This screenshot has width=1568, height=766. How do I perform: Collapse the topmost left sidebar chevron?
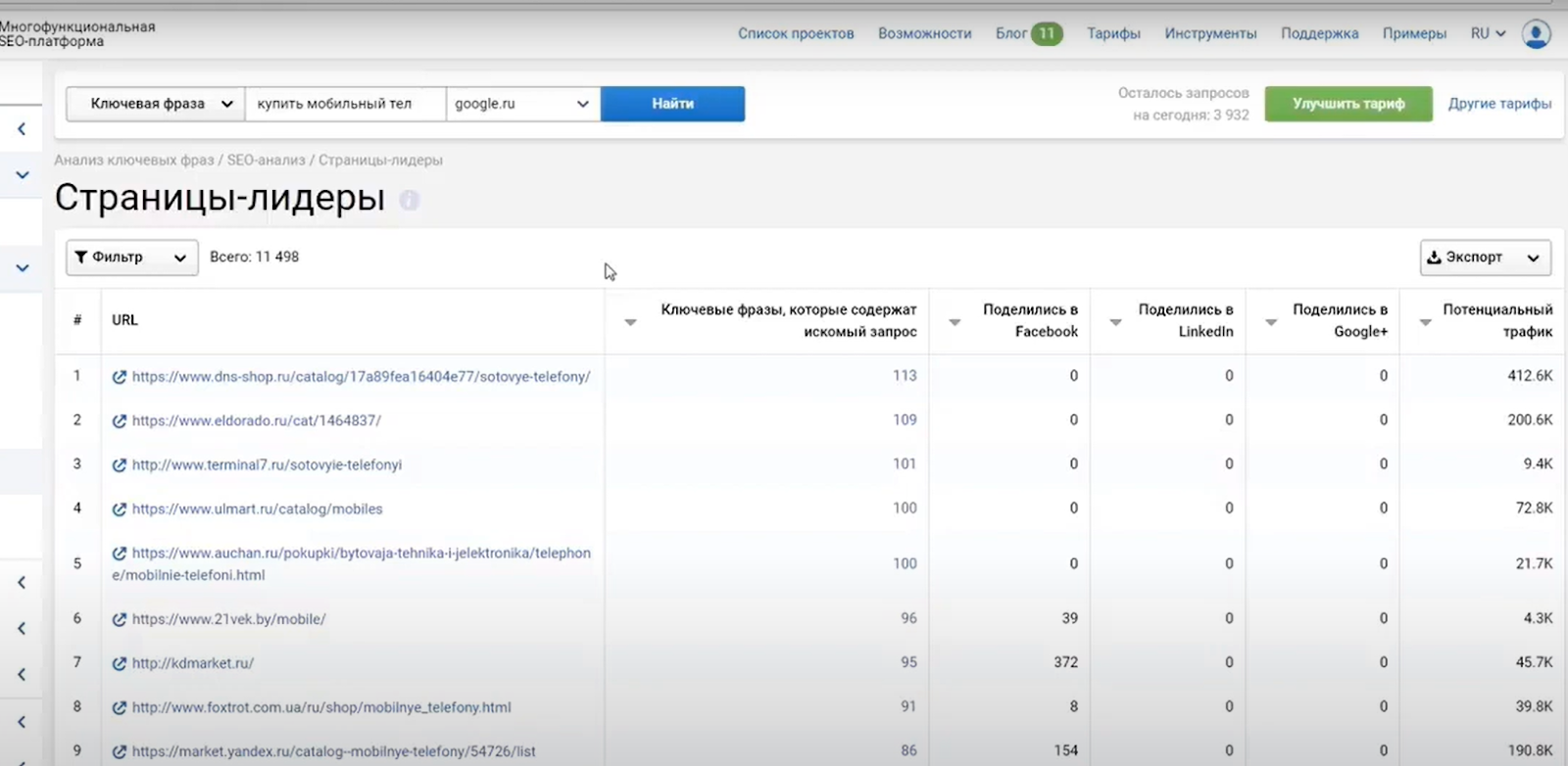click(22, 129)
